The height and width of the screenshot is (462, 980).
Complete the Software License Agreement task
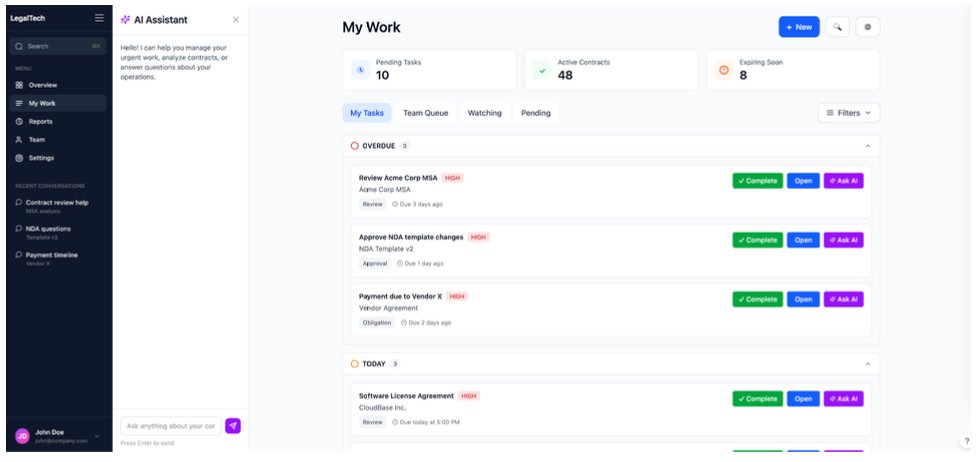coord(758,399)
